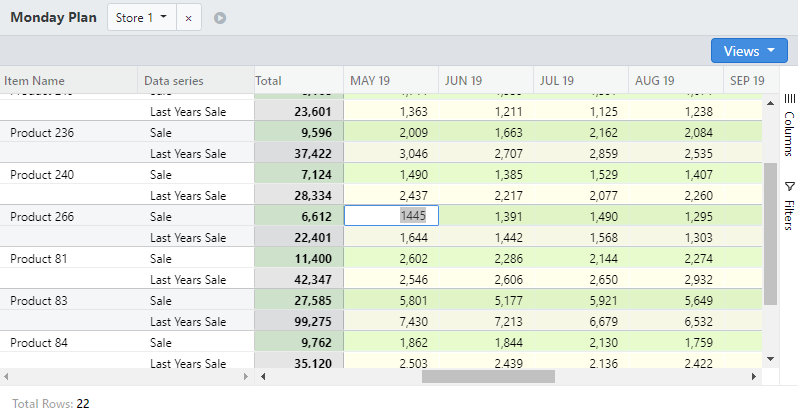This screenshot has width=798, height=413.
Task: Click the vertical scrollbar down arrow
Action: 770,358
